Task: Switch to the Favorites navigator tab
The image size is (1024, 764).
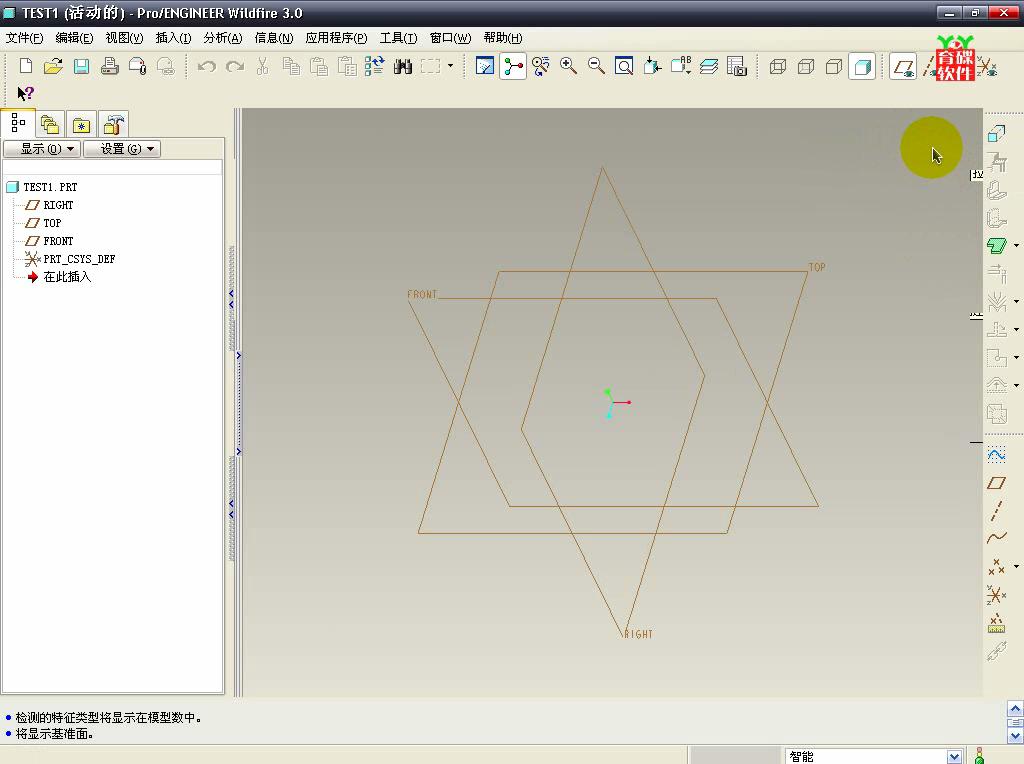Action: pos(81,124)
